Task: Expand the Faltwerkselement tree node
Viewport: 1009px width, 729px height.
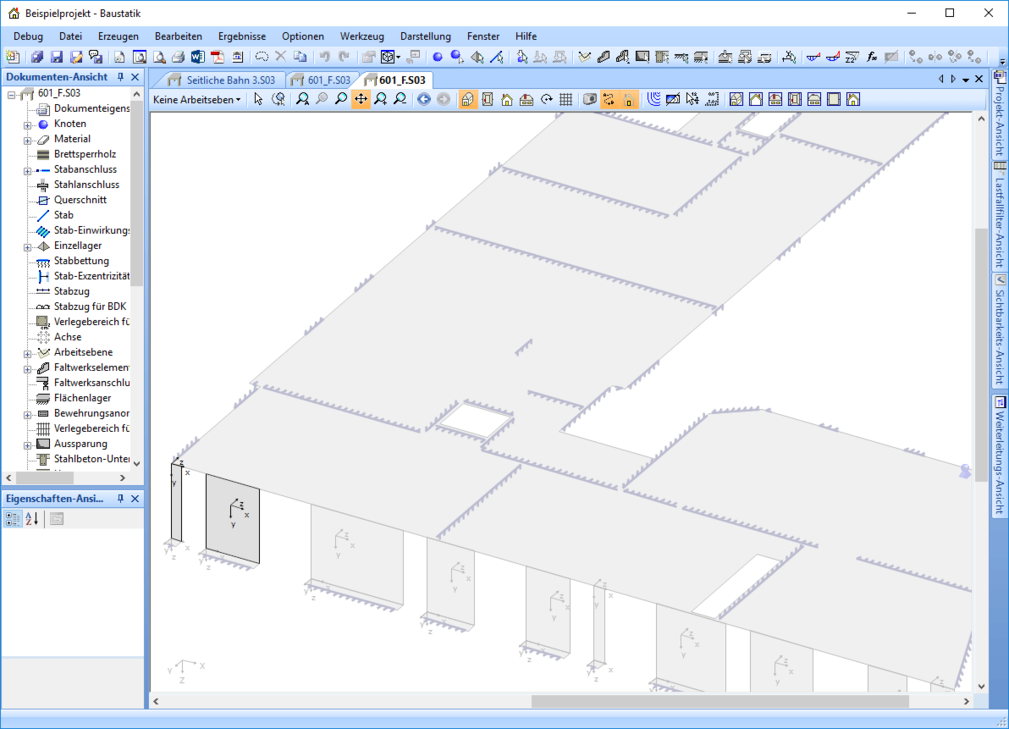Action: 28,368
